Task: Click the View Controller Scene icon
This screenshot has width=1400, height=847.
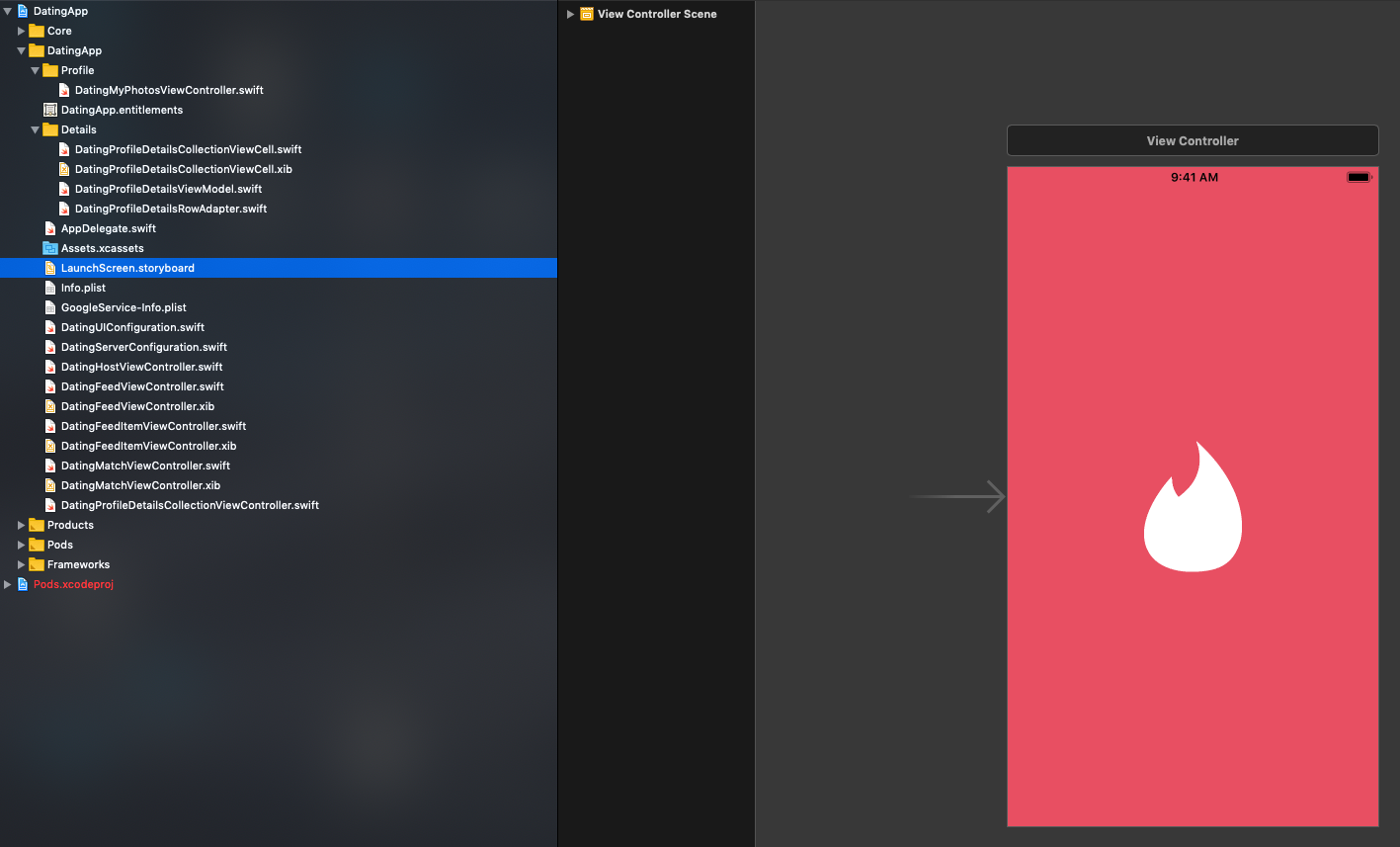Action: pos(587,14)
